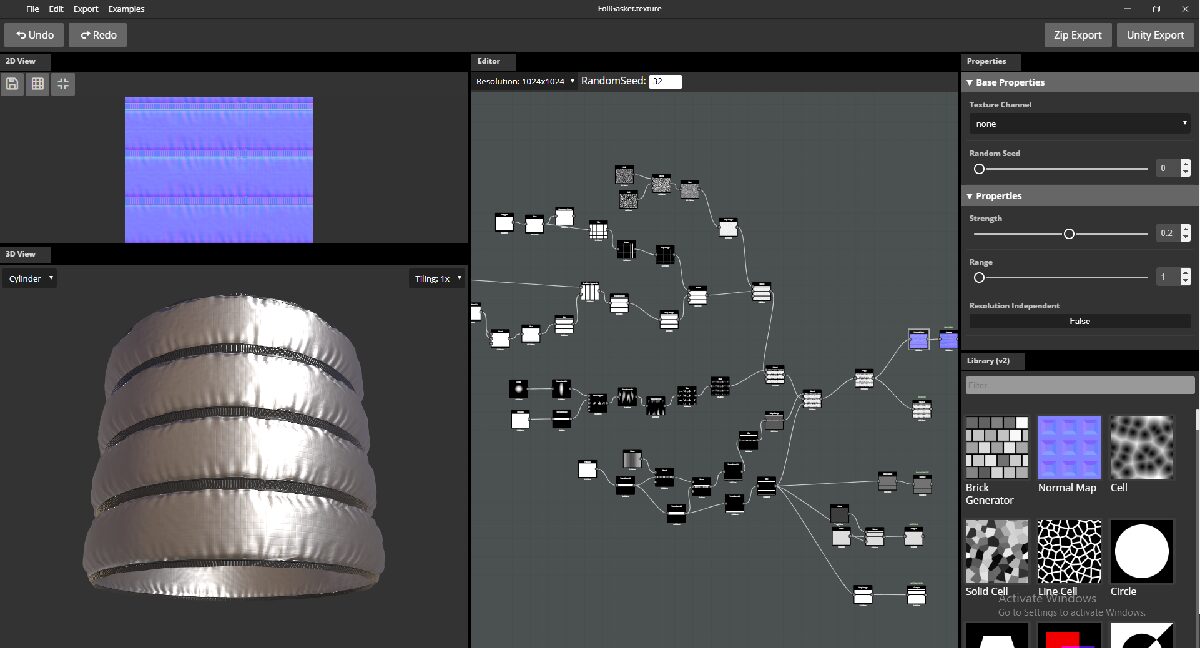Select the Solid Cell node in the Library
Screen dimensions: 1200x648
point(996,551)
